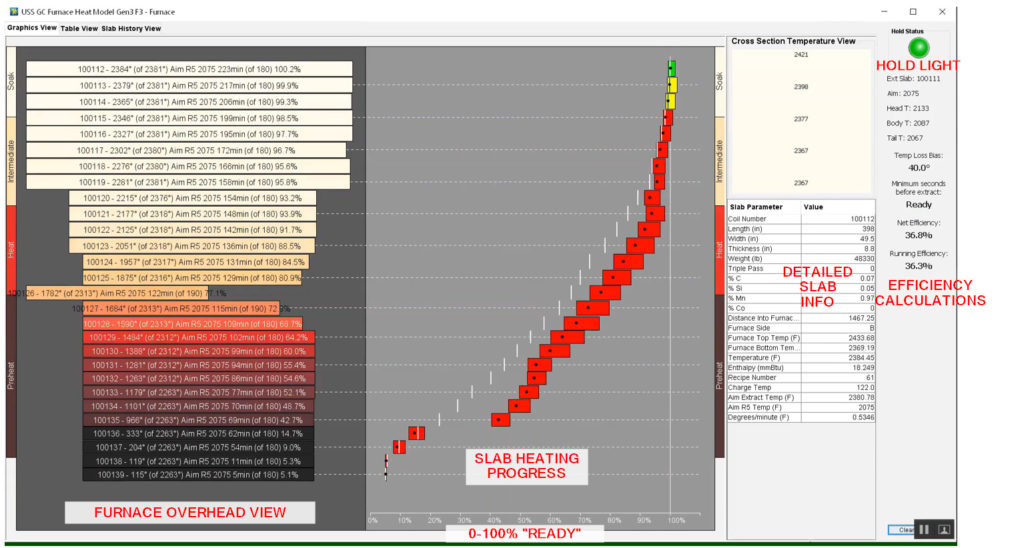Click the green progress marker at 100% ready
Image resolution: width=1024 pixels, height=548 pixels.
(x=671, y=69)
